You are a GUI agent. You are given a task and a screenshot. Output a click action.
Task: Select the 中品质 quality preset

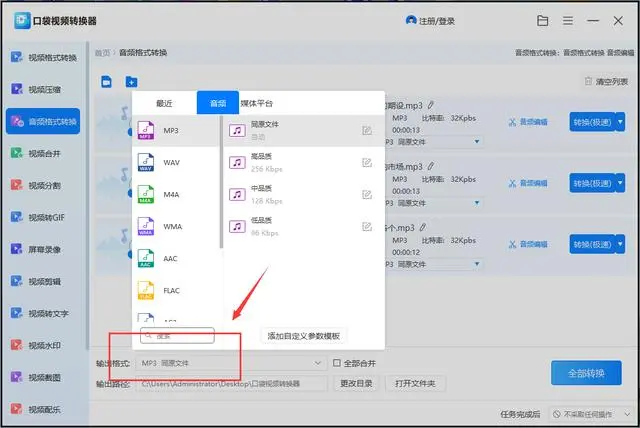[304, 195]
